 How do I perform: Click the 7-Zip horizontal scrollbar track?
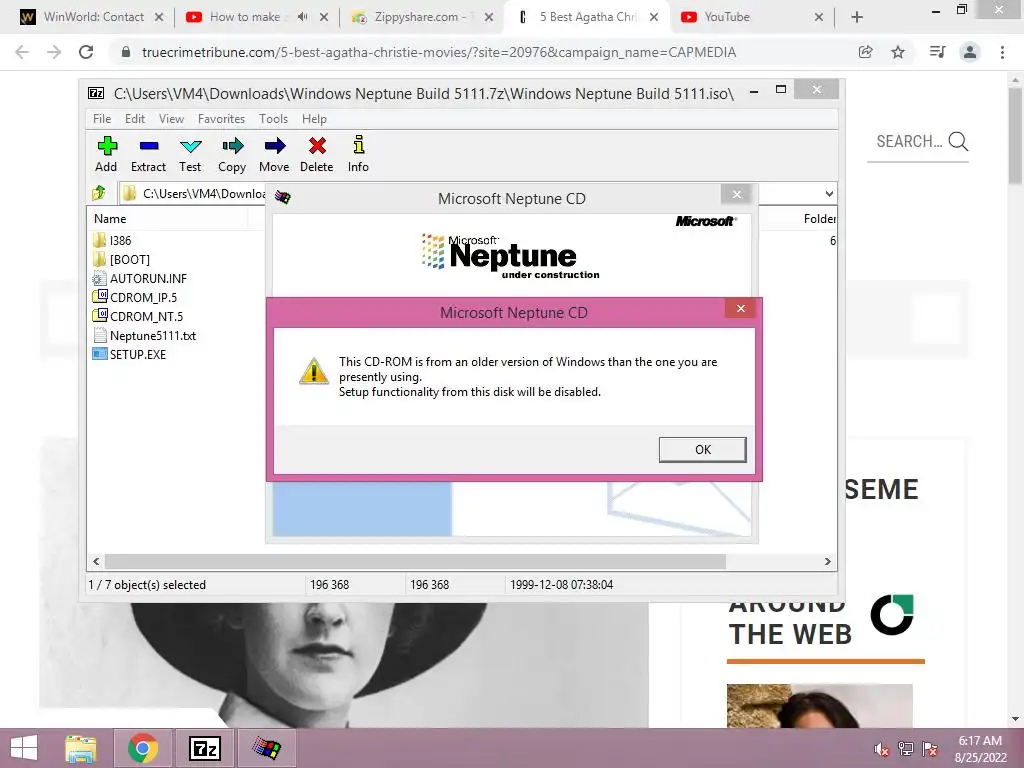click(x=415, y=562)
